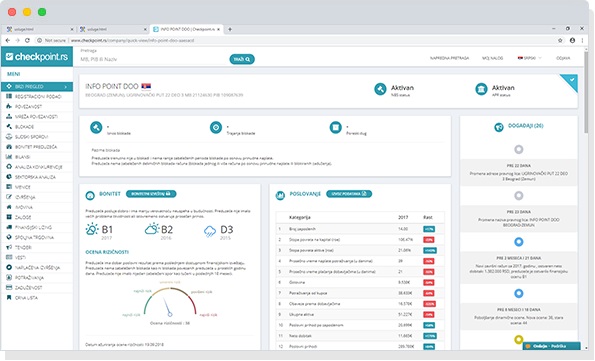Screen dimensions: 595x361
Task: Open Vesti in the sidebar menu
Action: [x=37, y=257]
